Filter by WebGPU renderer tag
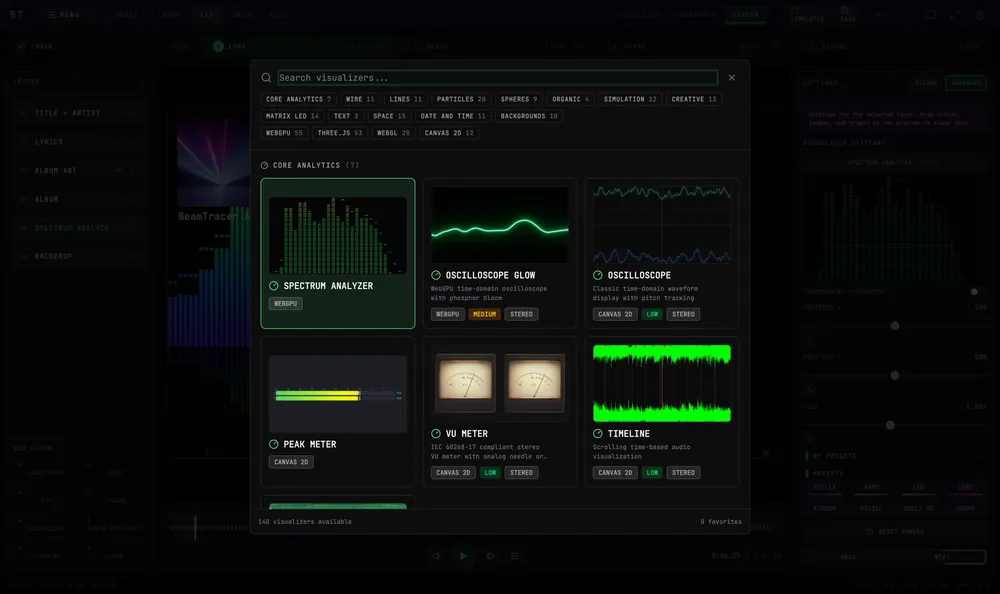This screenshot has height=594, width=1000. 284,133
